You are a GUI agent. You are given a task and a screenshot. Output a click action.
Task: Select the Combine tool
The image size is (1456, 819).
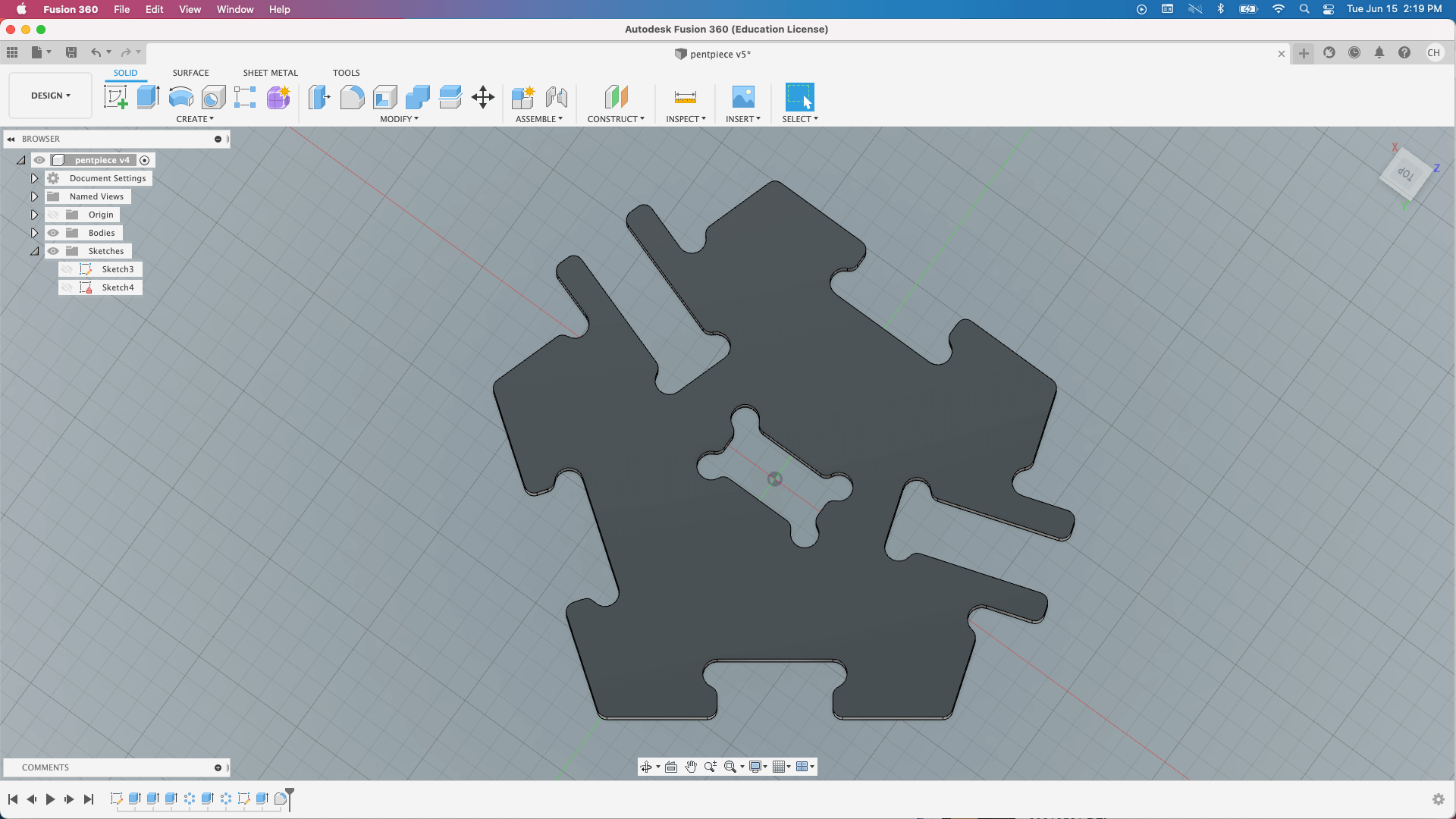click(417, 97)
